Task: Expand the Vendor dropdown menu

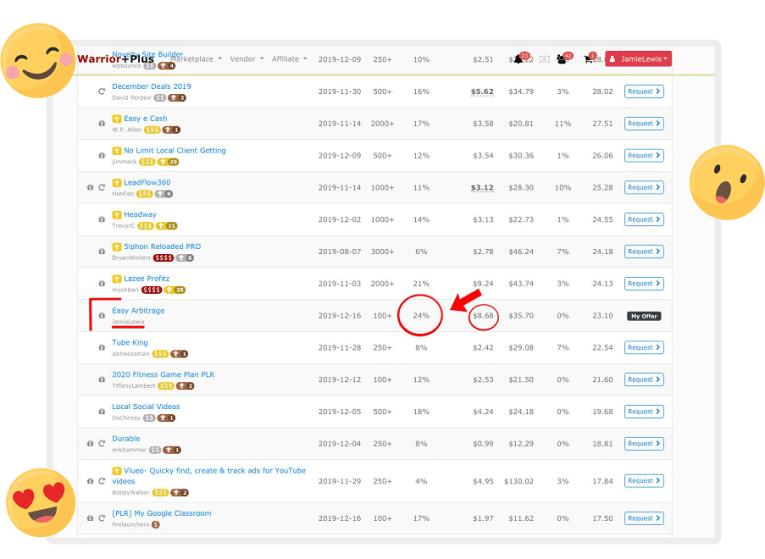Action: 247,59
